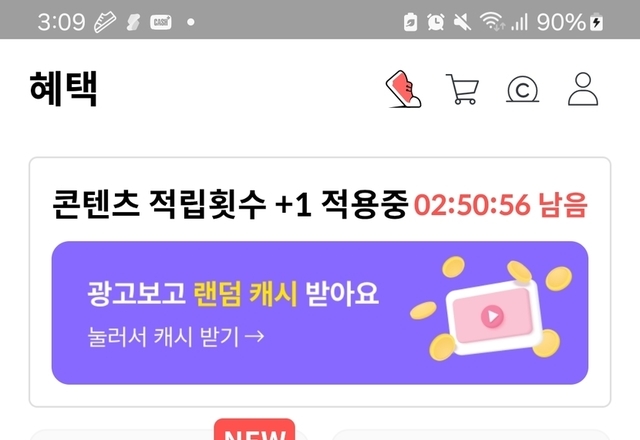Tap the CASH notification icon in status bar

tap(161, 22)
